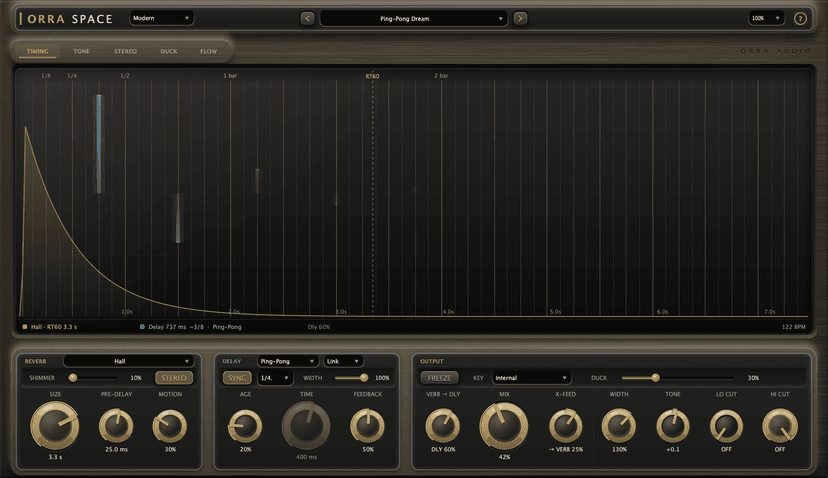Viewport: 828px width, 478px height.
Task: Click the Hi Cut knob
Action: [779, 426]
